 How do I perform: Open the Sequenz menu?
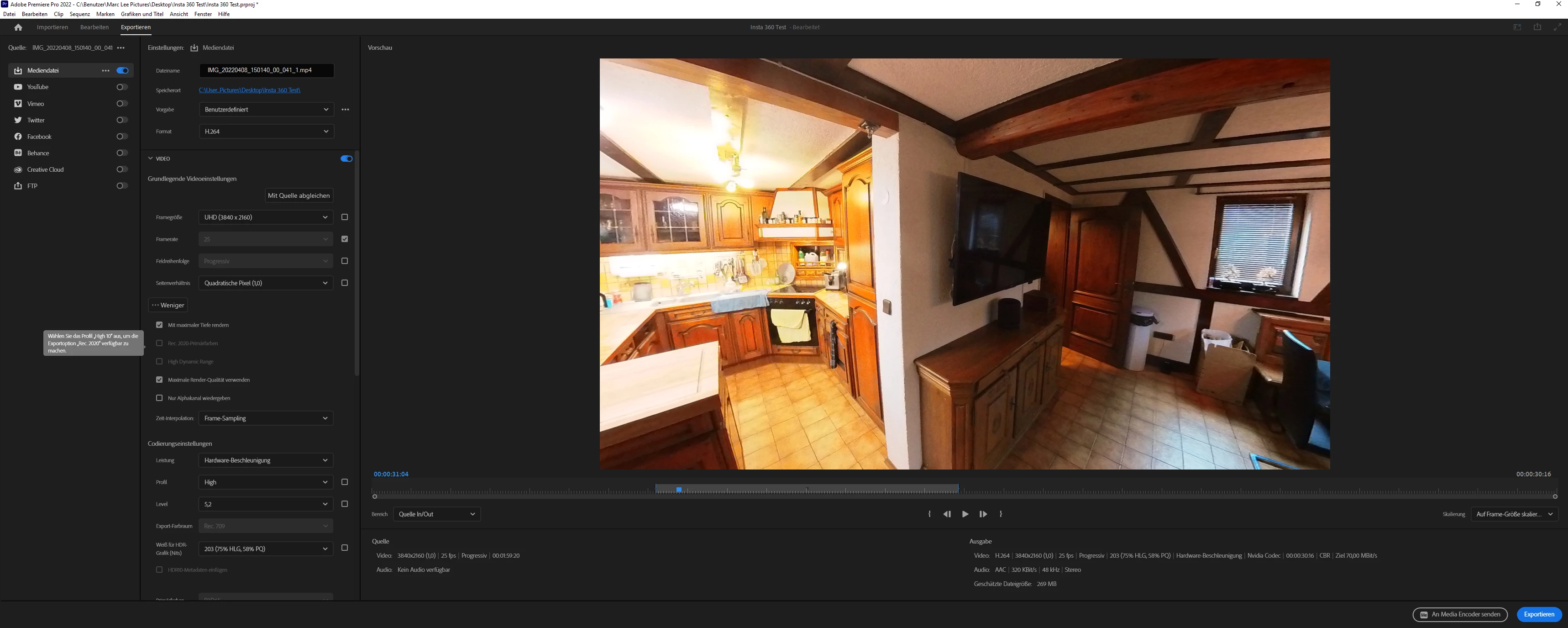[80, 14]
